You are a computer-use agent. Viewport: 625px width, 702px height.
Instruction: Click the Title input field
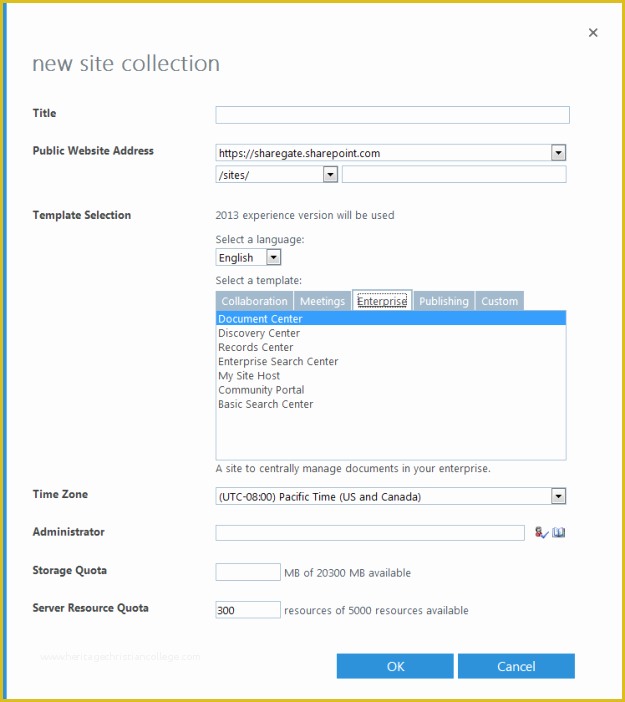point(393,115)
